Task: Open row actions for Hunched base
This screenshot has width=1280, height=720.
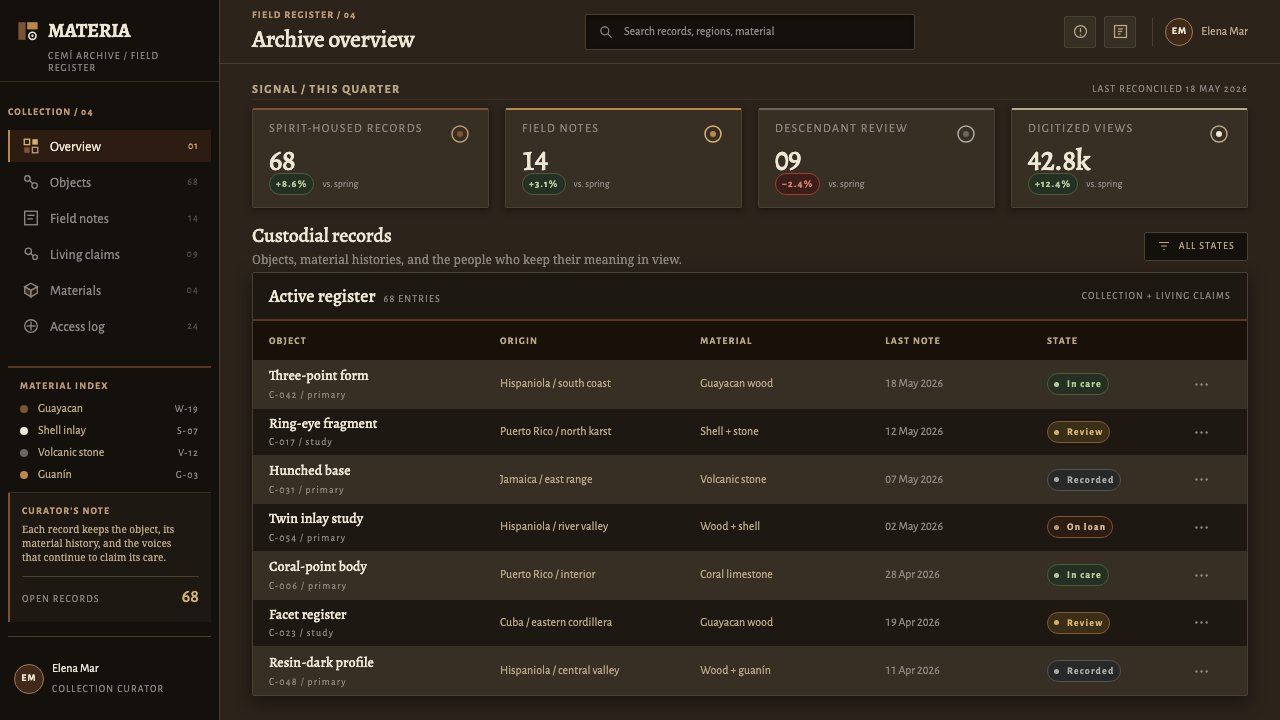Action: coord(1201,480)
